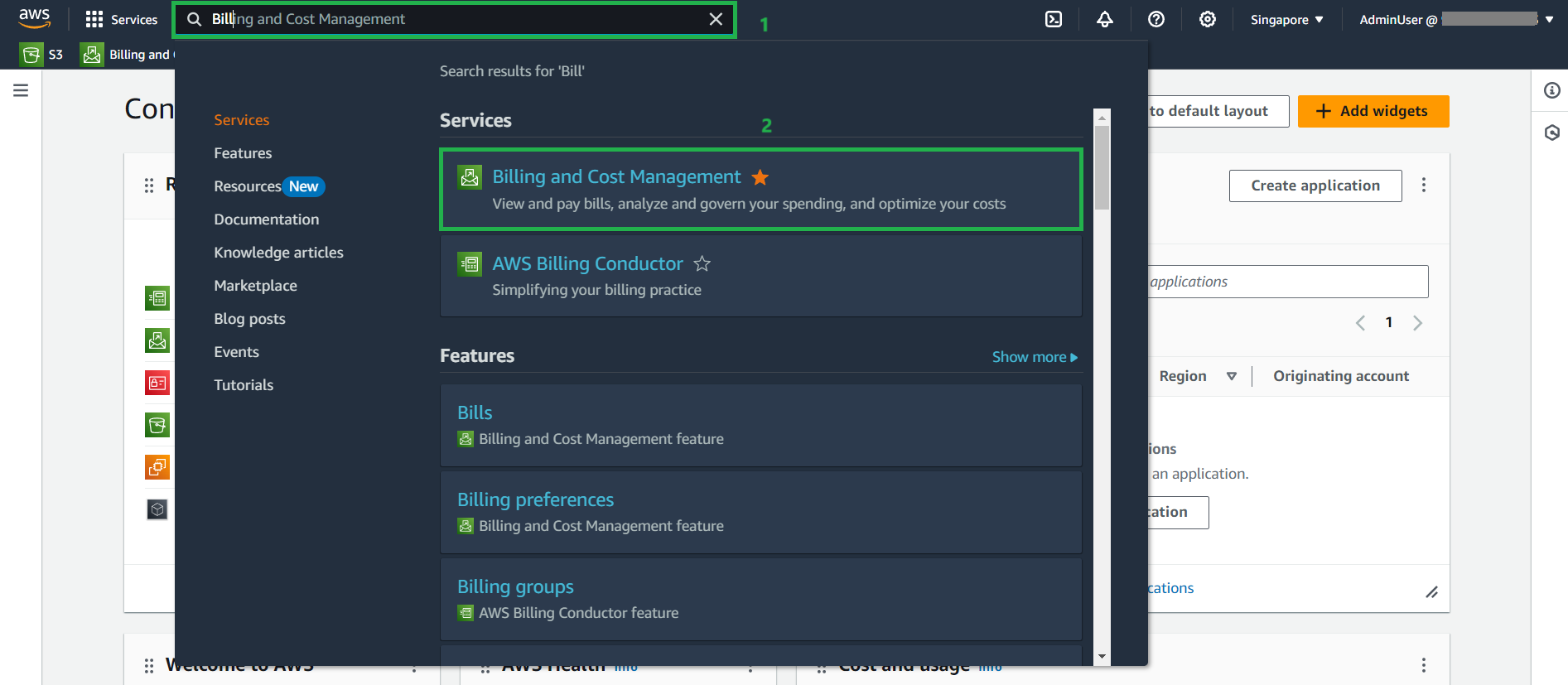Open the help question-mark menu
The image size is (1568, 685).
pyautogui.click(x=1156, y=19)
